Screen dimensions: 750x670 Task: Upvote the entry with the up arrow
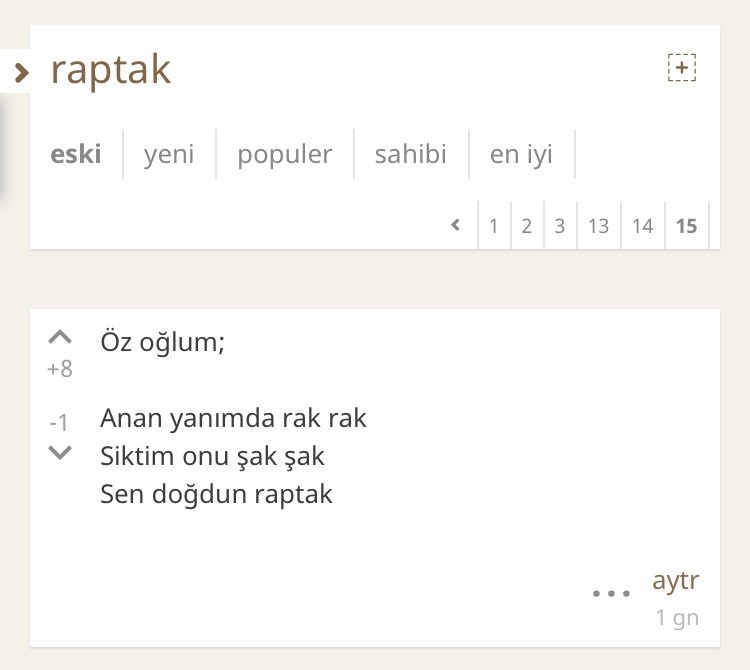(60, 337)
